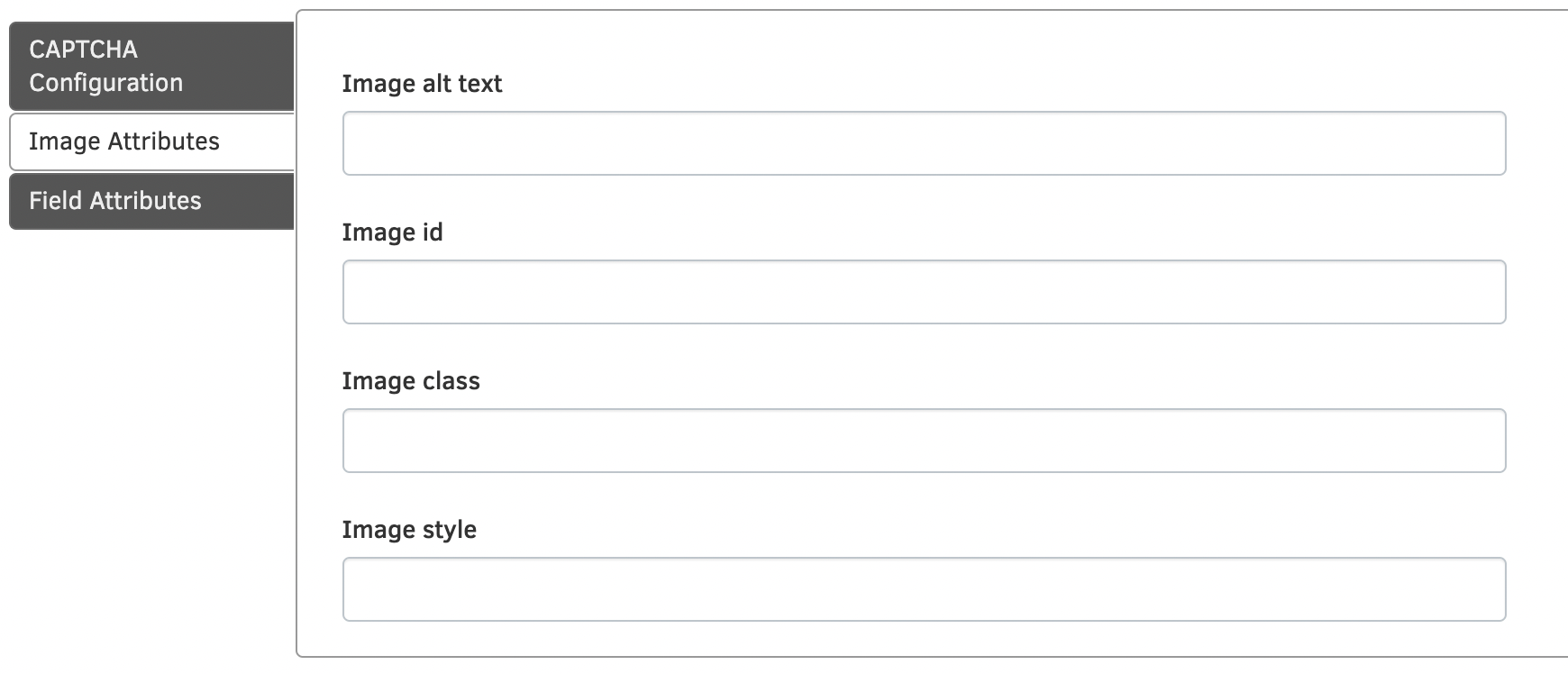The height and width of the screenshot is (674, 1568).
Task: Open the CAPTCHA Configuration tab
Action: 151,66
